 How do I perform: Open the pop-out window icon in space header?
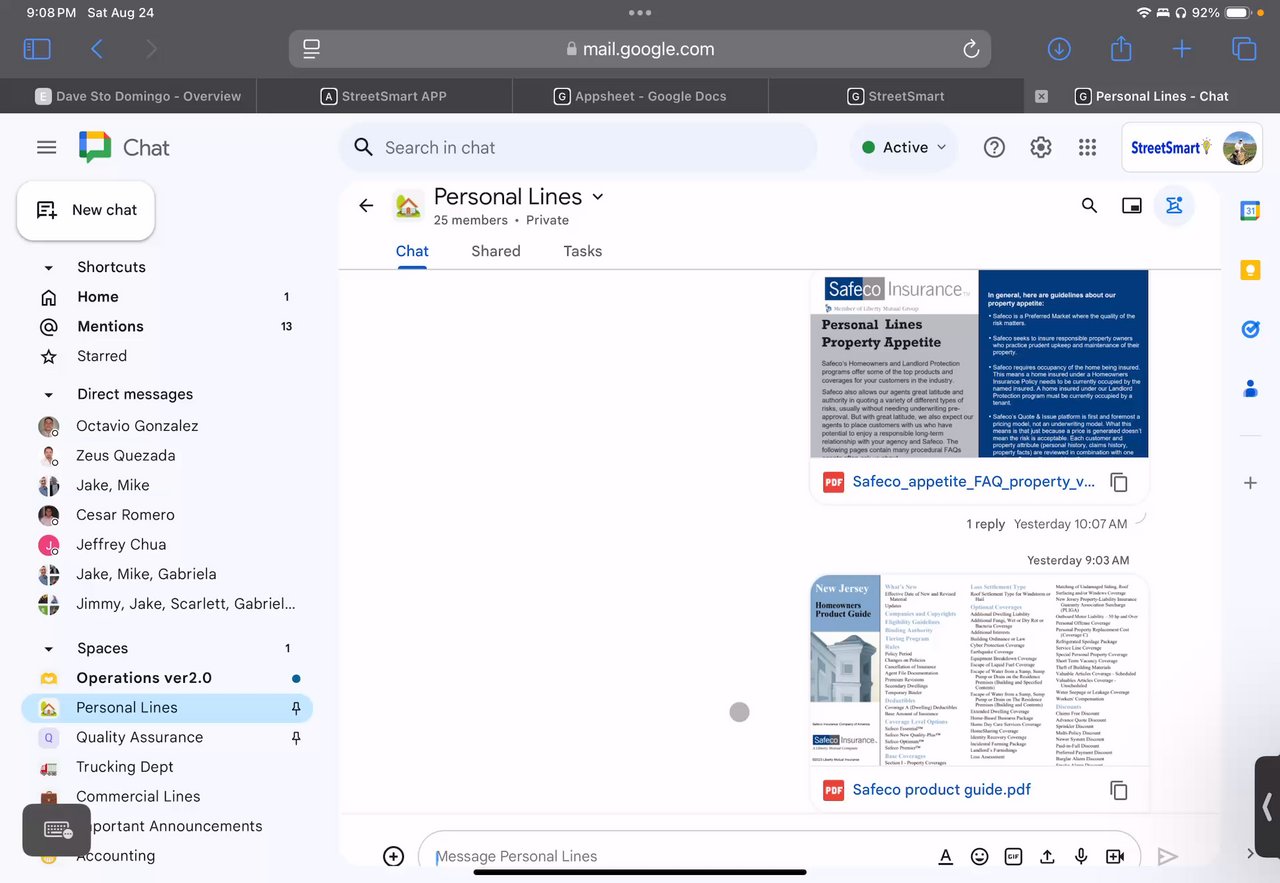click(x=1132, y=206)
